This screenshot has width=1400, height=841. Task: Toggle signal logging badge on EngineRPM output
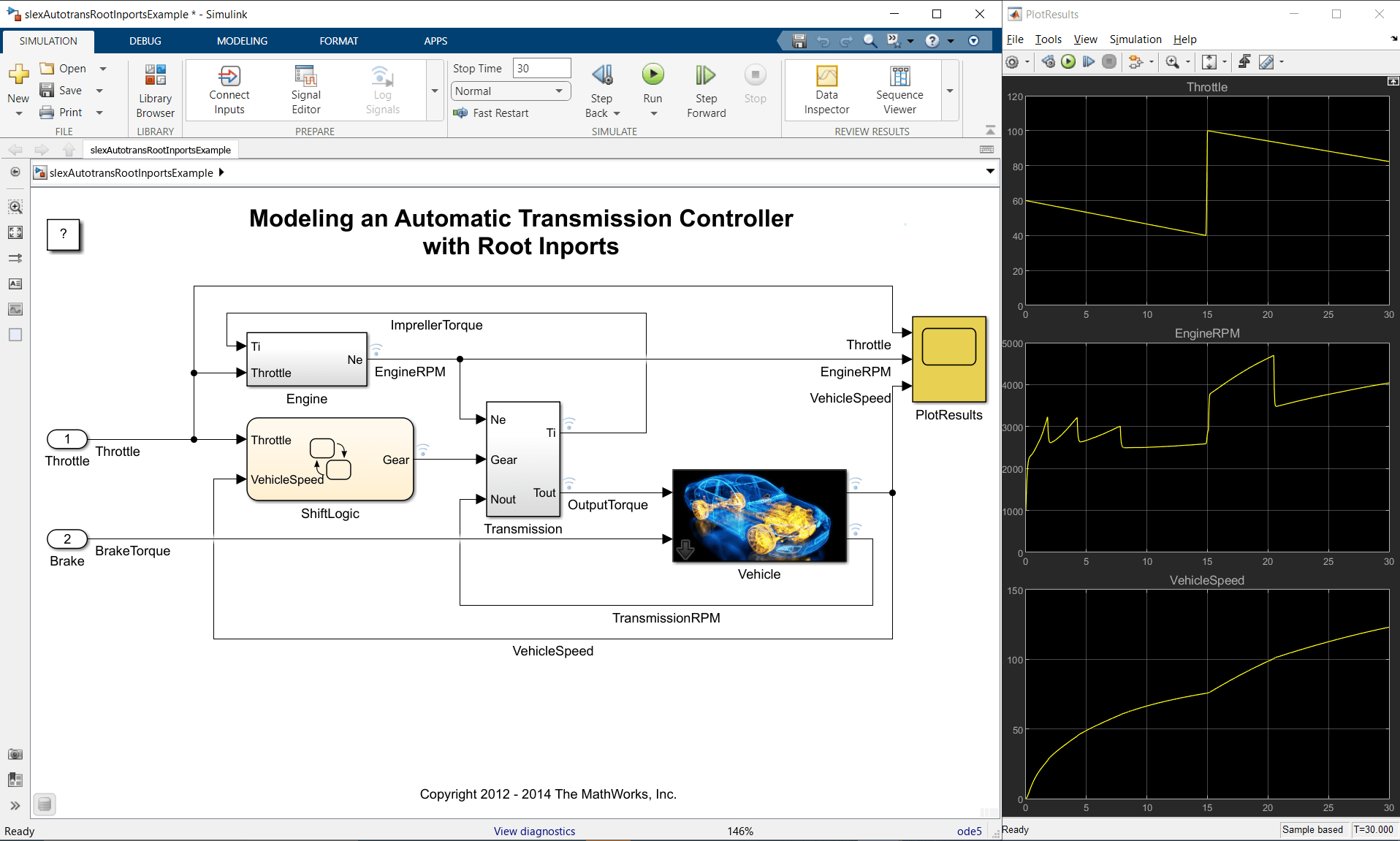click(x=376, y=349)
